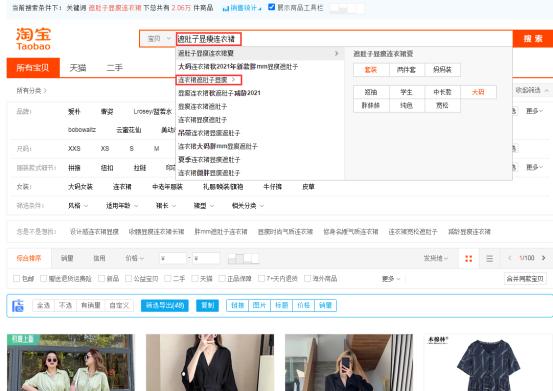
Task: Choose the 套装 tag in suggestion panel
Action: click(x=371, y=70)
